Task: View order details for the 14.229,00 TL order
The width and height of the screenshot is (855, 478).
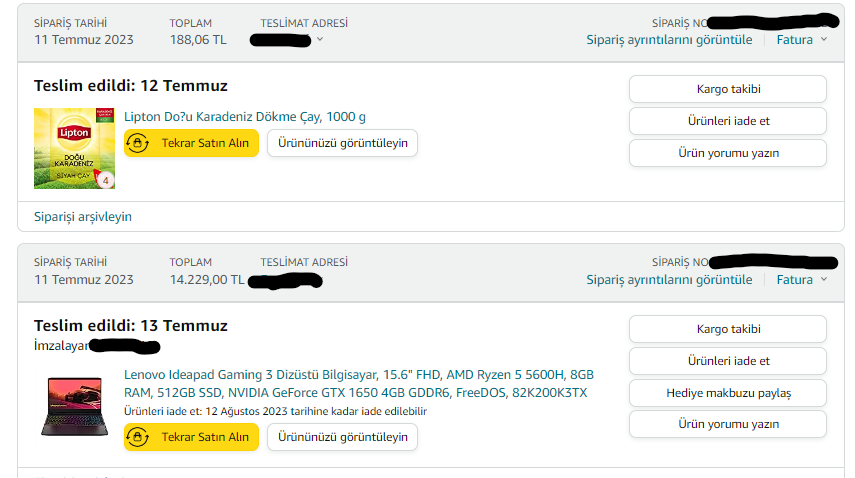Action: tap(668, 280)
